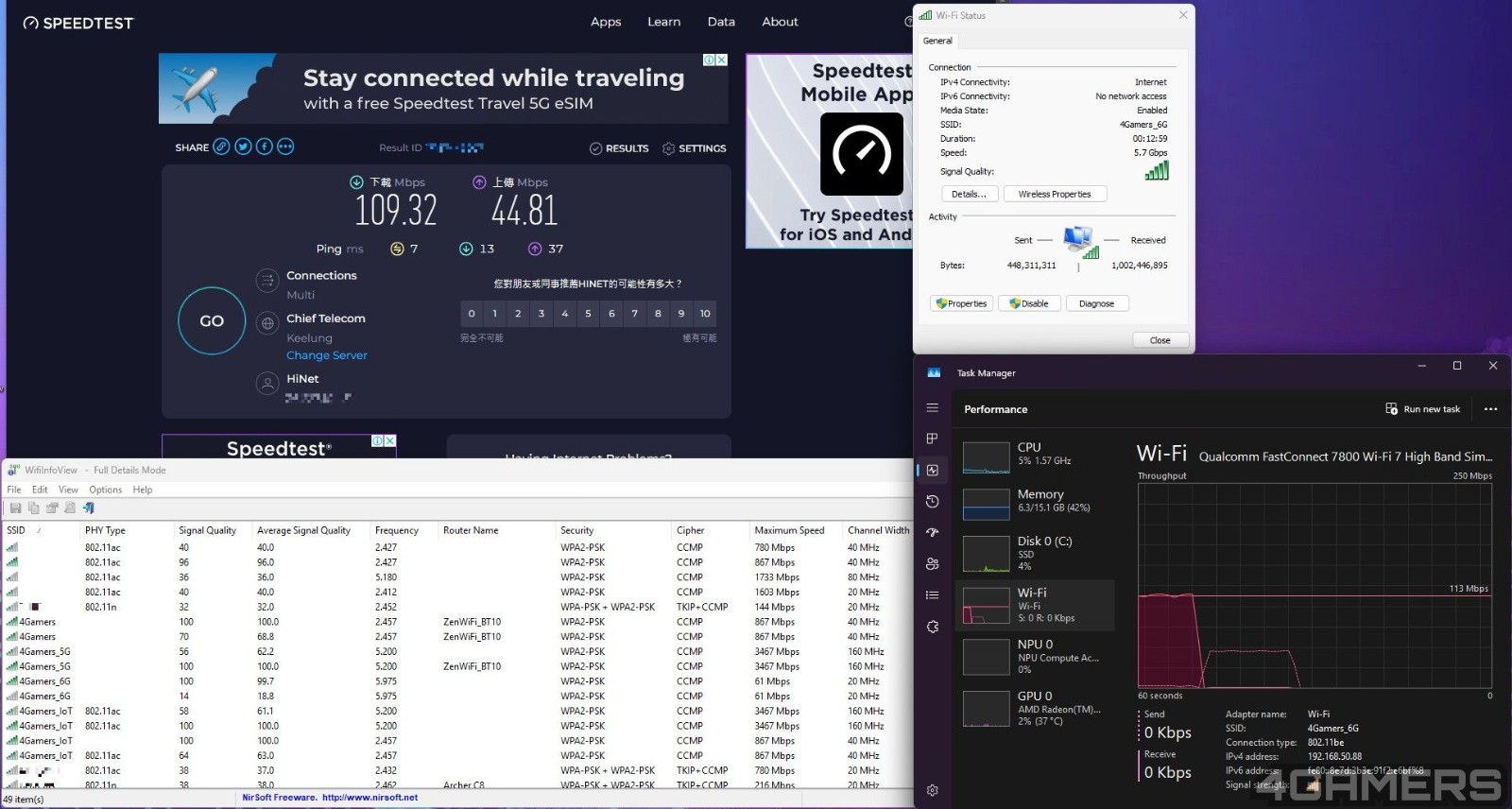Click the user icon beside HiNet
The image size is (1512, 809).
coord(267,384)
